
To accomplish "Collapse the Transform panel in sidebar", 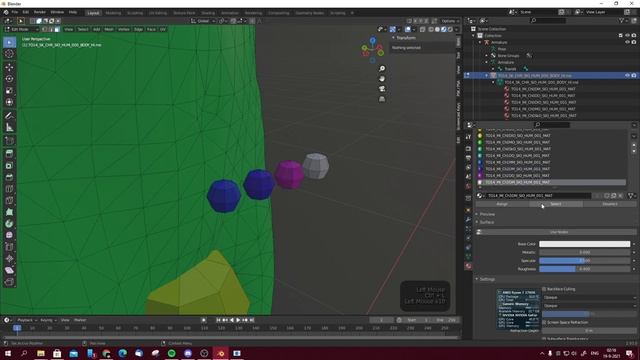I will 393,38.
